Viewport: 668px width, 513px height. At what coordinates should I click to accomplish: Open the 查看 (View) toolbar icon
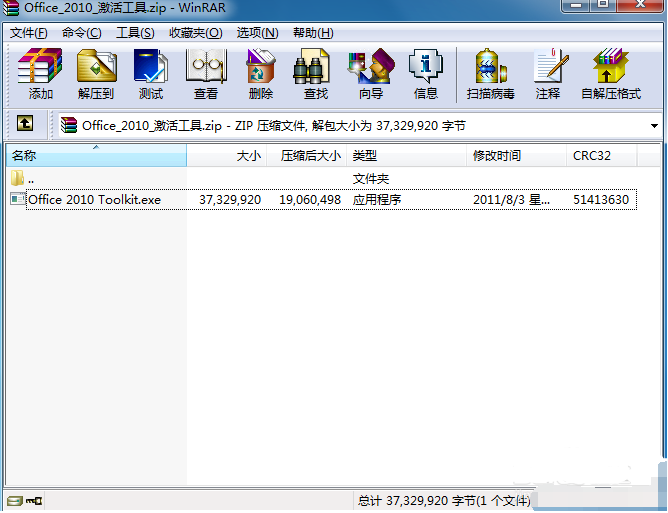[x=206, y=74]
